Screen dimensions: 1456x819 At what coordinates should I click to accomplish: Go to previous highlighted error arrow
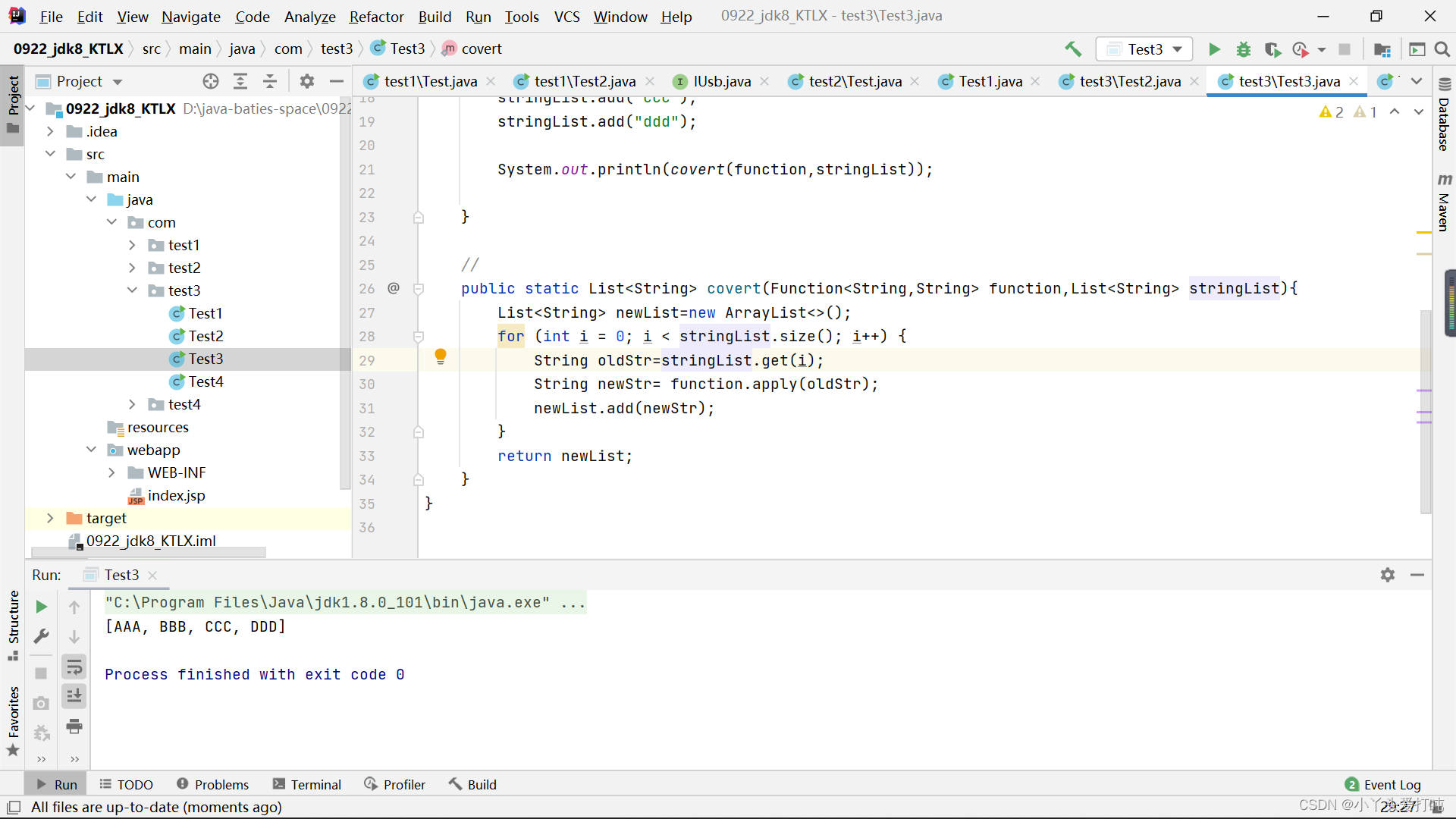coord(1395,111)
